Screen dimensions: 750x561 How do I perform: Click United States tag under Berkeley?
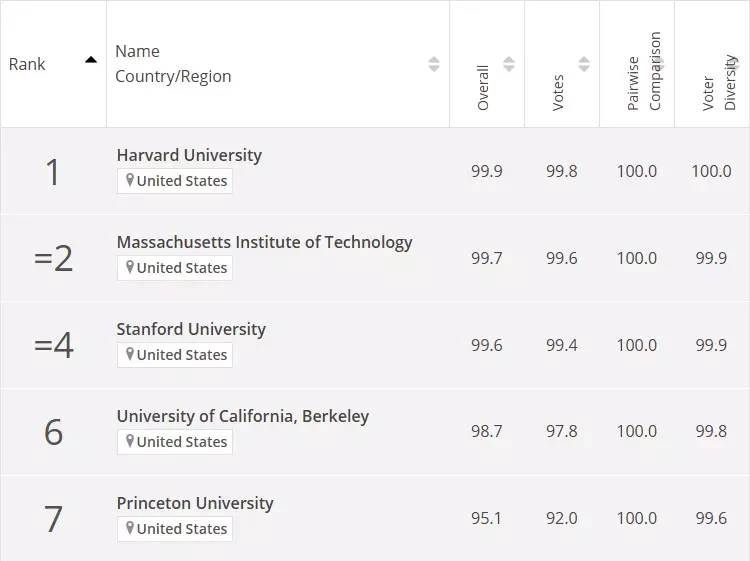click(175, 442)
